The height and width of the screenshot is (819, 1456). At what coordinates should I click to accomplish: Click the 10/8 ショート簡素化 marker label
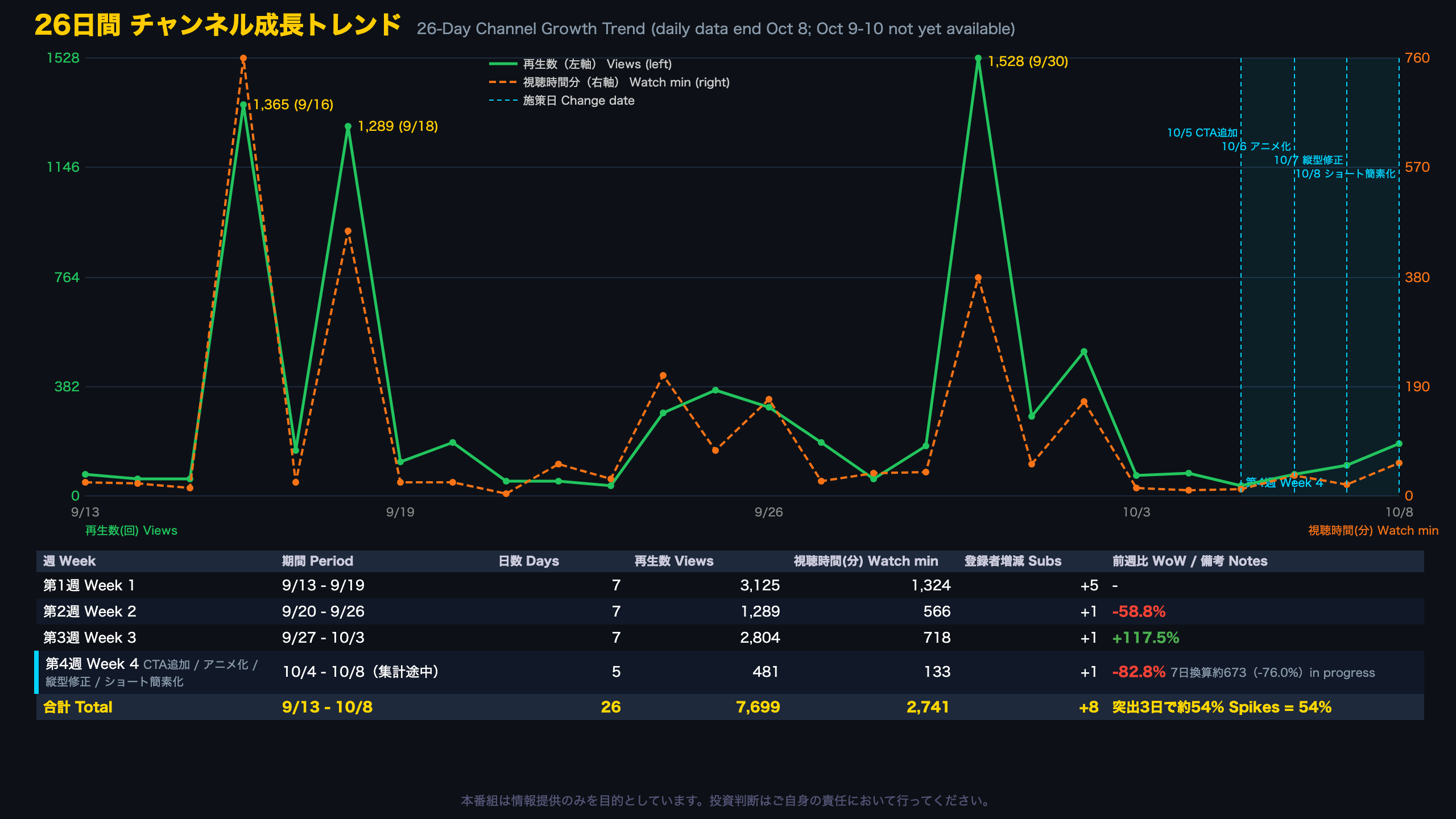1346,173
